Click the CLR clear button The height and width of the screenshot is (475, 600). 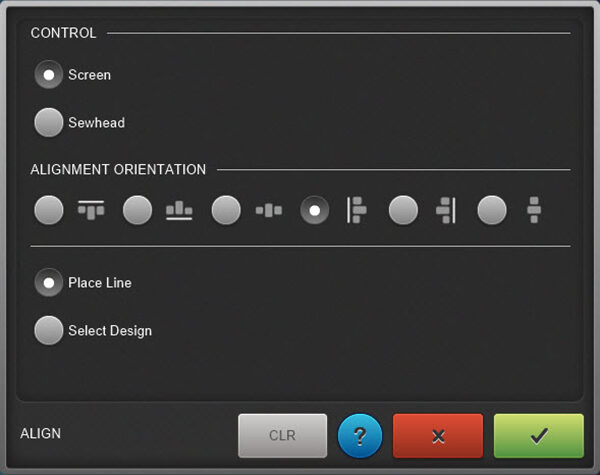[x=282, y=436]
